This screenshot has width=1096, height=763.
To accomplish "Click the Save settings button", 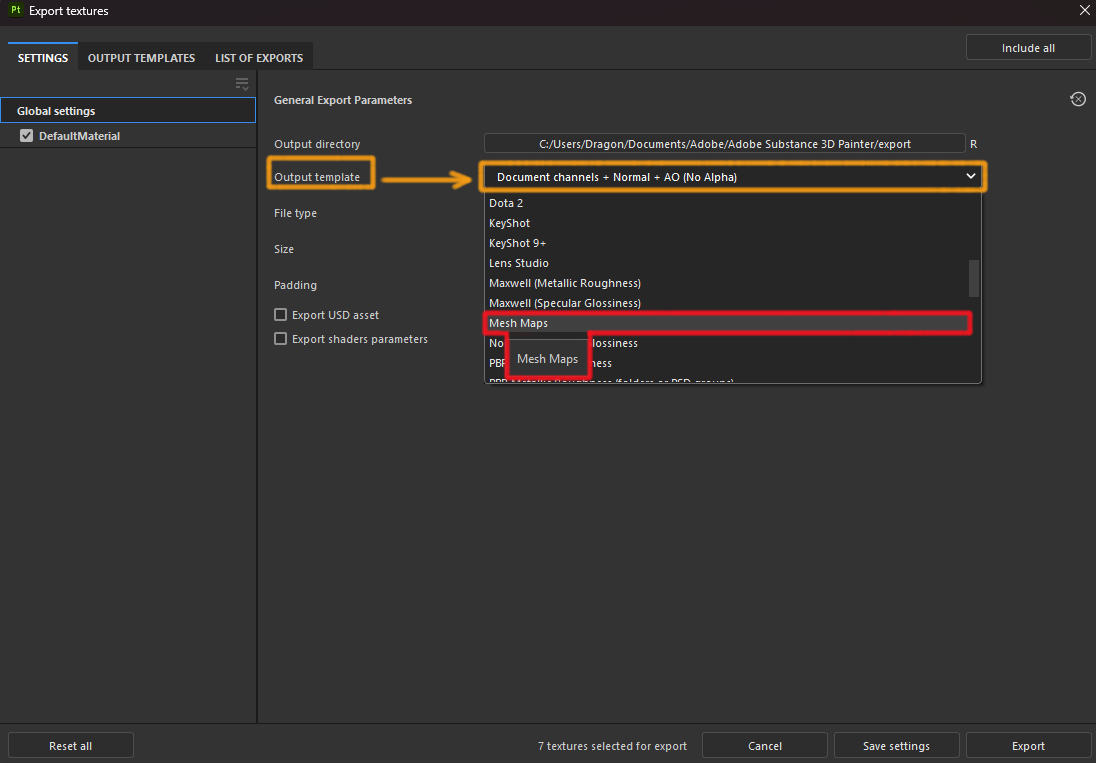I will (896, 746).
